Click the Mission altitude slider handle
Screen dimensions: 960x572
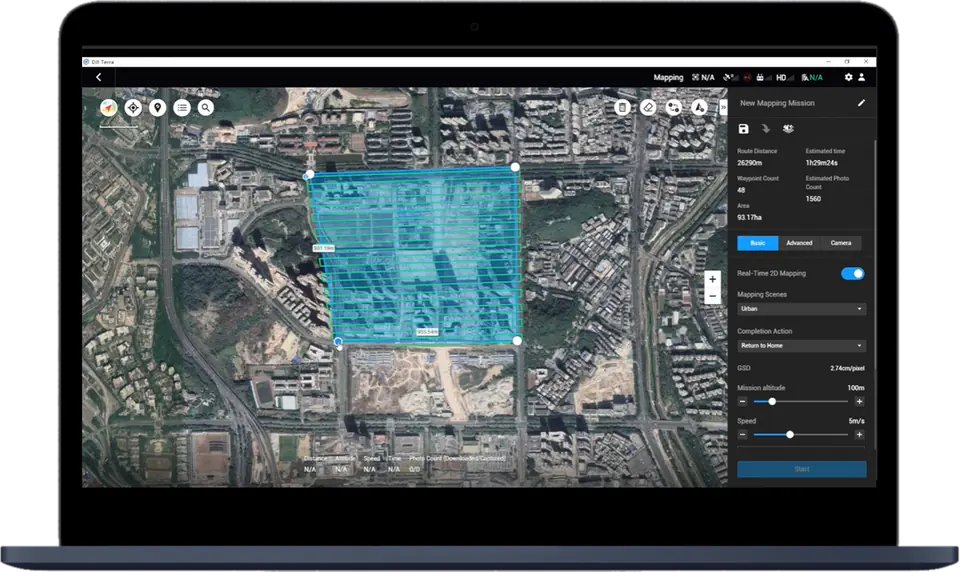772,401
